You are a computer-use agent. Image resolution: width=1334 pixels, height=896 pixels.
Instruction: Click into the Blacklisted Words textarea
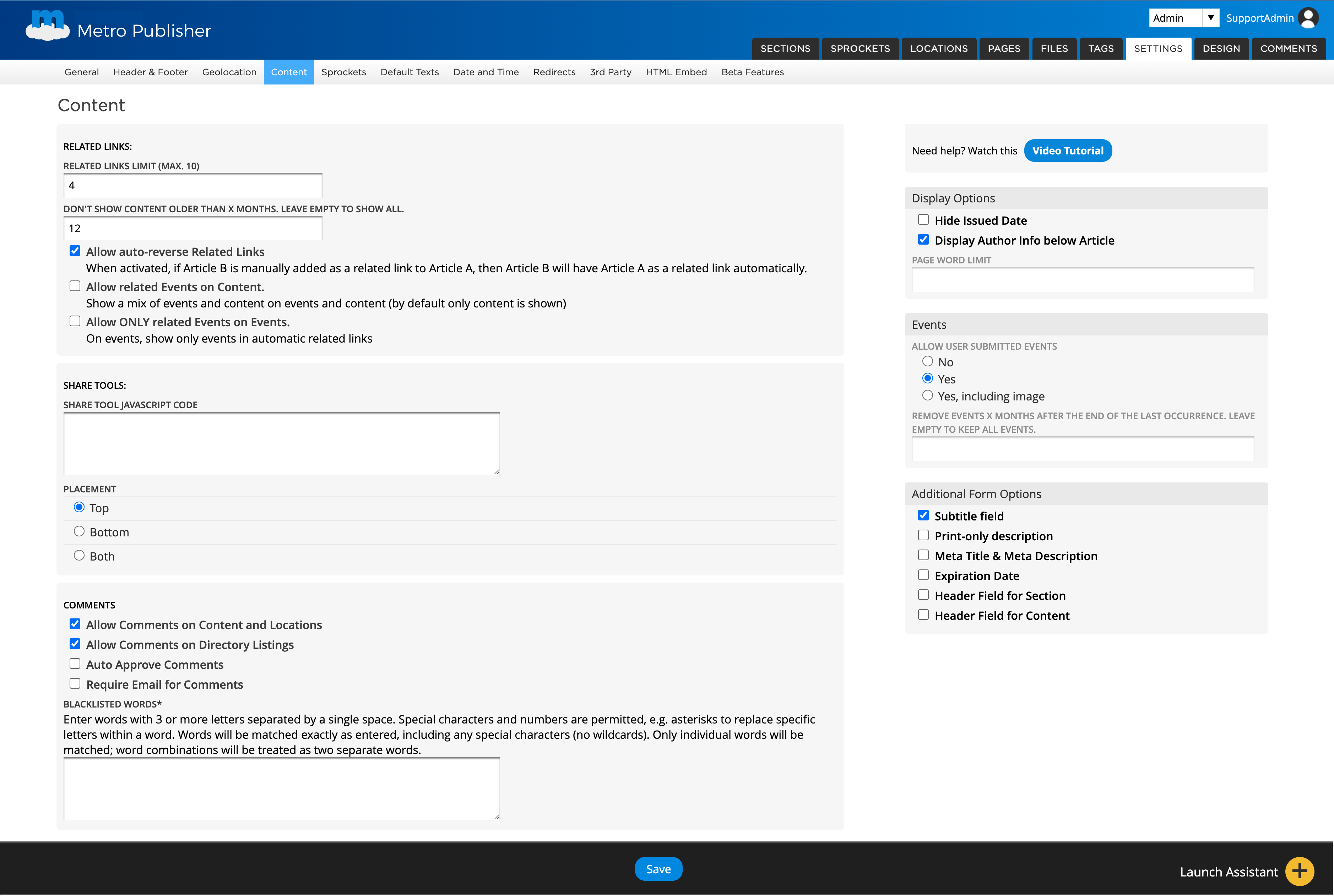click(x=281, y=788)
